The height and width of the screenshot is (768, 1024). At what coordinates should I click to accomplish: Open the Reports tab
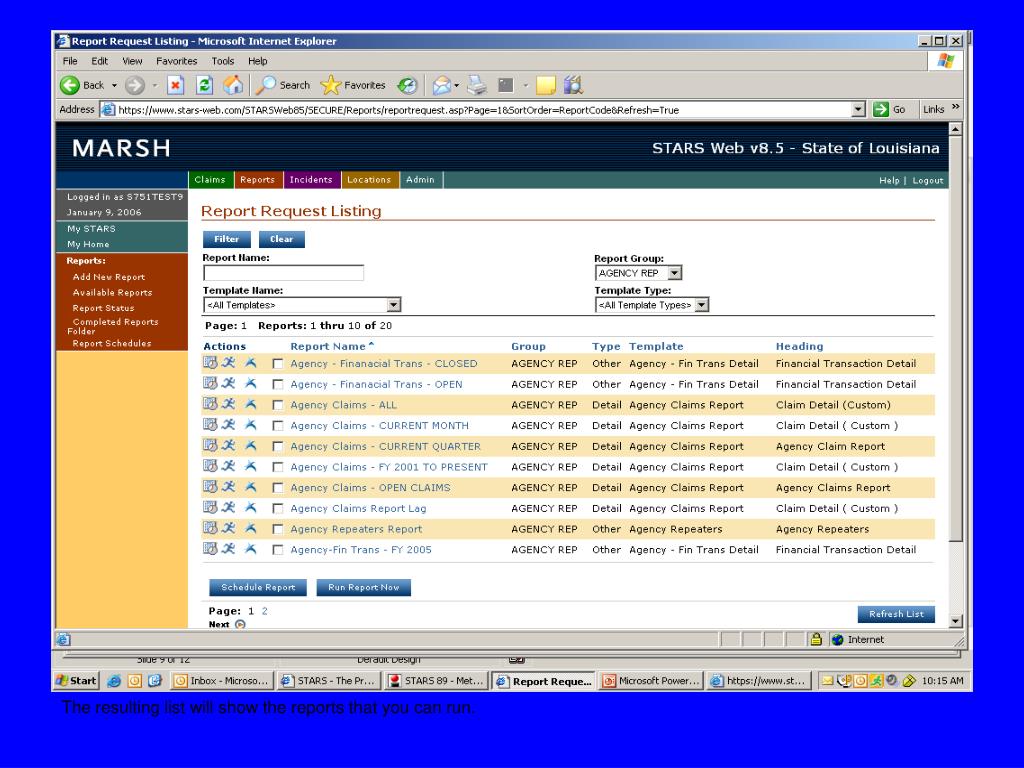257,180
